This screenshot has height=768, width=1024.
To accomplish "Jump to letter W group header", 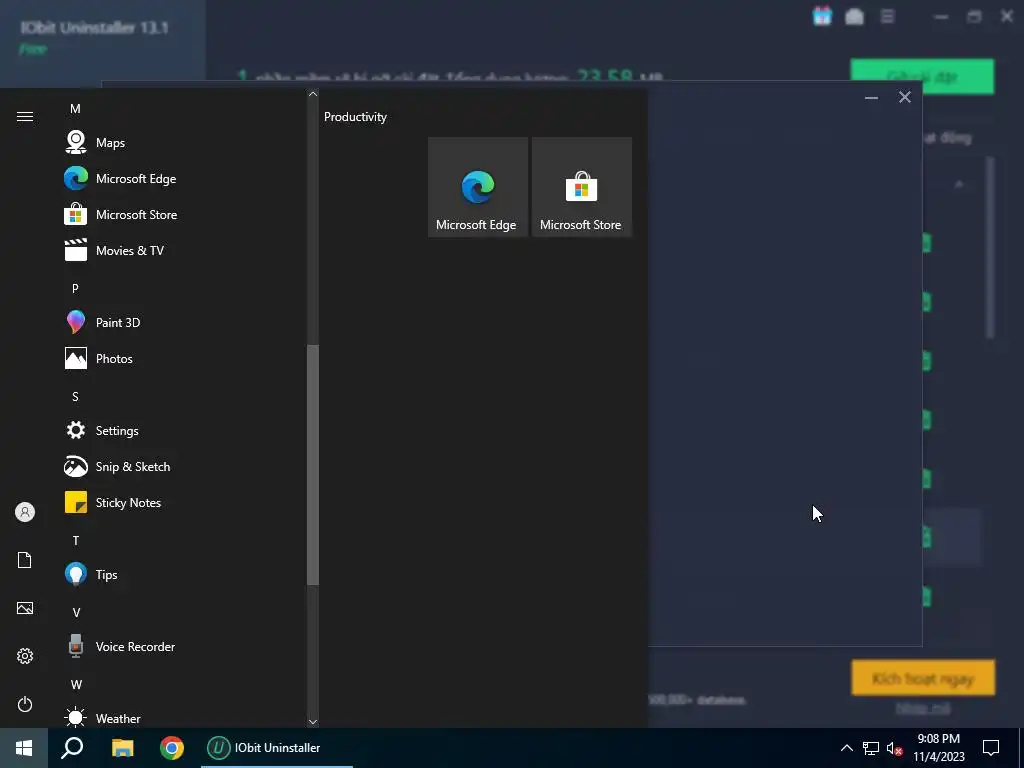I will pos(76,684).
